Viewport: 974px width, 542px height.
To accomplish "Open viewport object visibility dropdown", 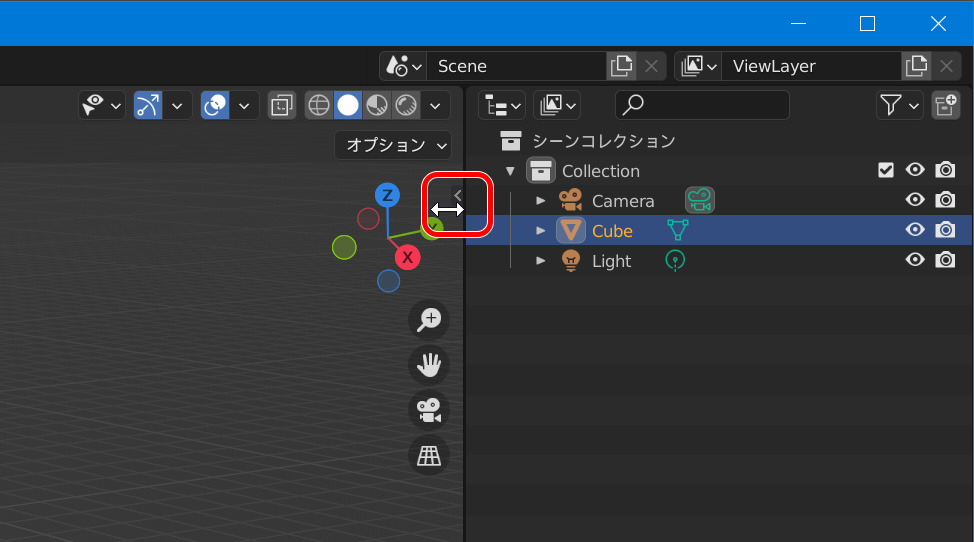I will pyautogui.click(x=102, y=106).
